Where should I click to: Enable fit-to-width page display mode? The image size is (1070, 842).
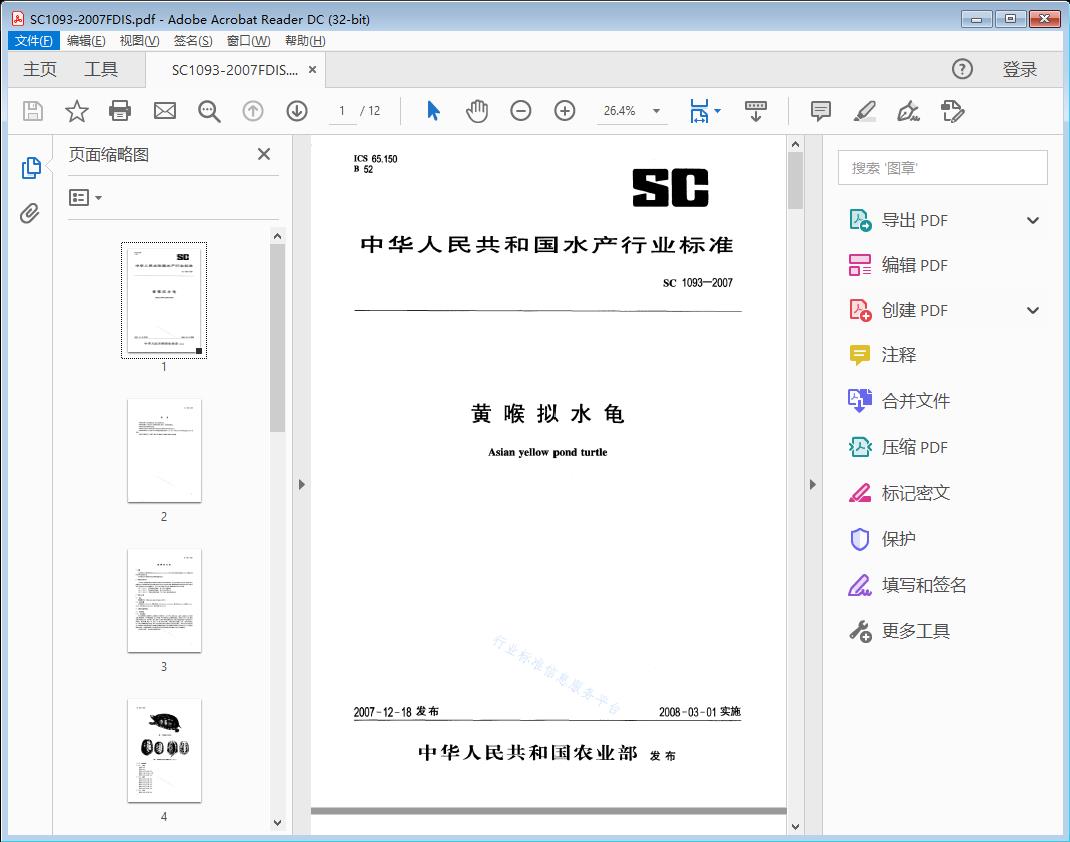tap(698, 111)
